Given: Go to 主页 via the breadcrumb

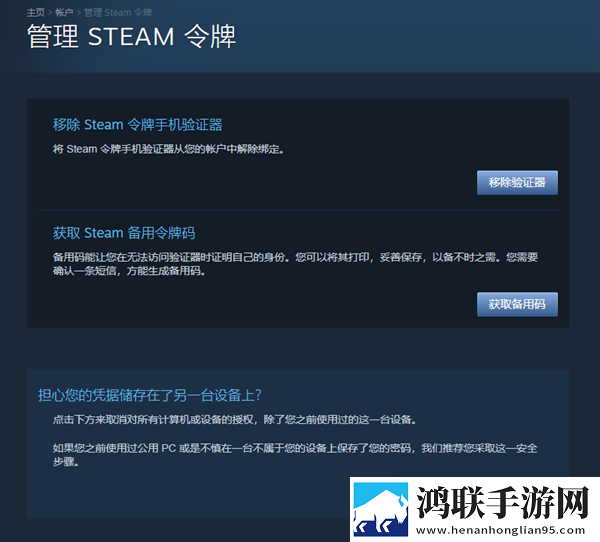Looking at the screenshot, I should (36, 13).
